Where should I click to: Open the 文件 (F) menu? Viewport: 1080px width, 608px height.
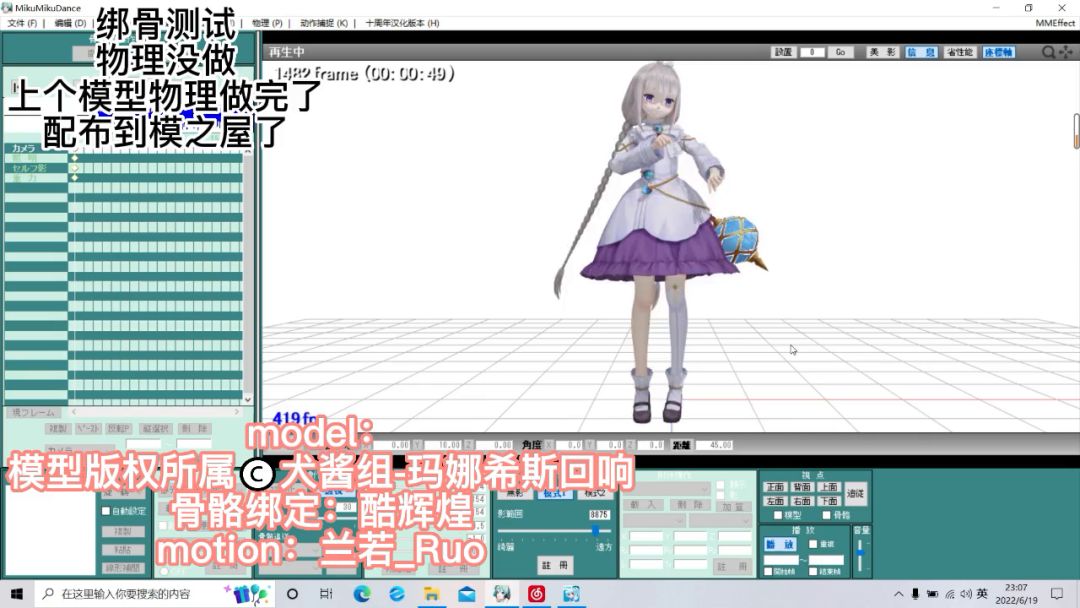click(22, 22)
